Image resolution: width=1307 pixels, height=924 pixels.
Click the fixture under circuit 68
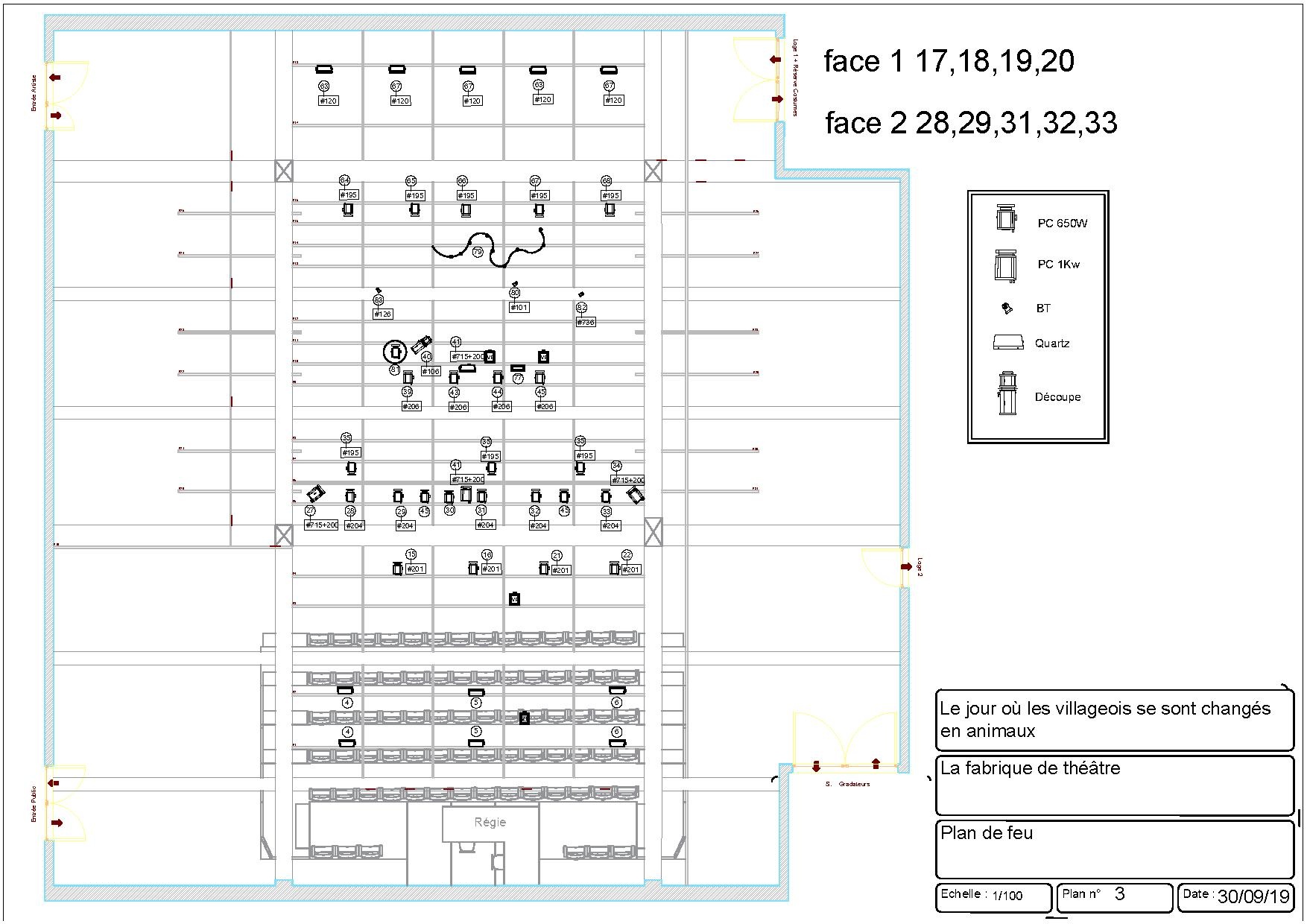tap(610, 210)
